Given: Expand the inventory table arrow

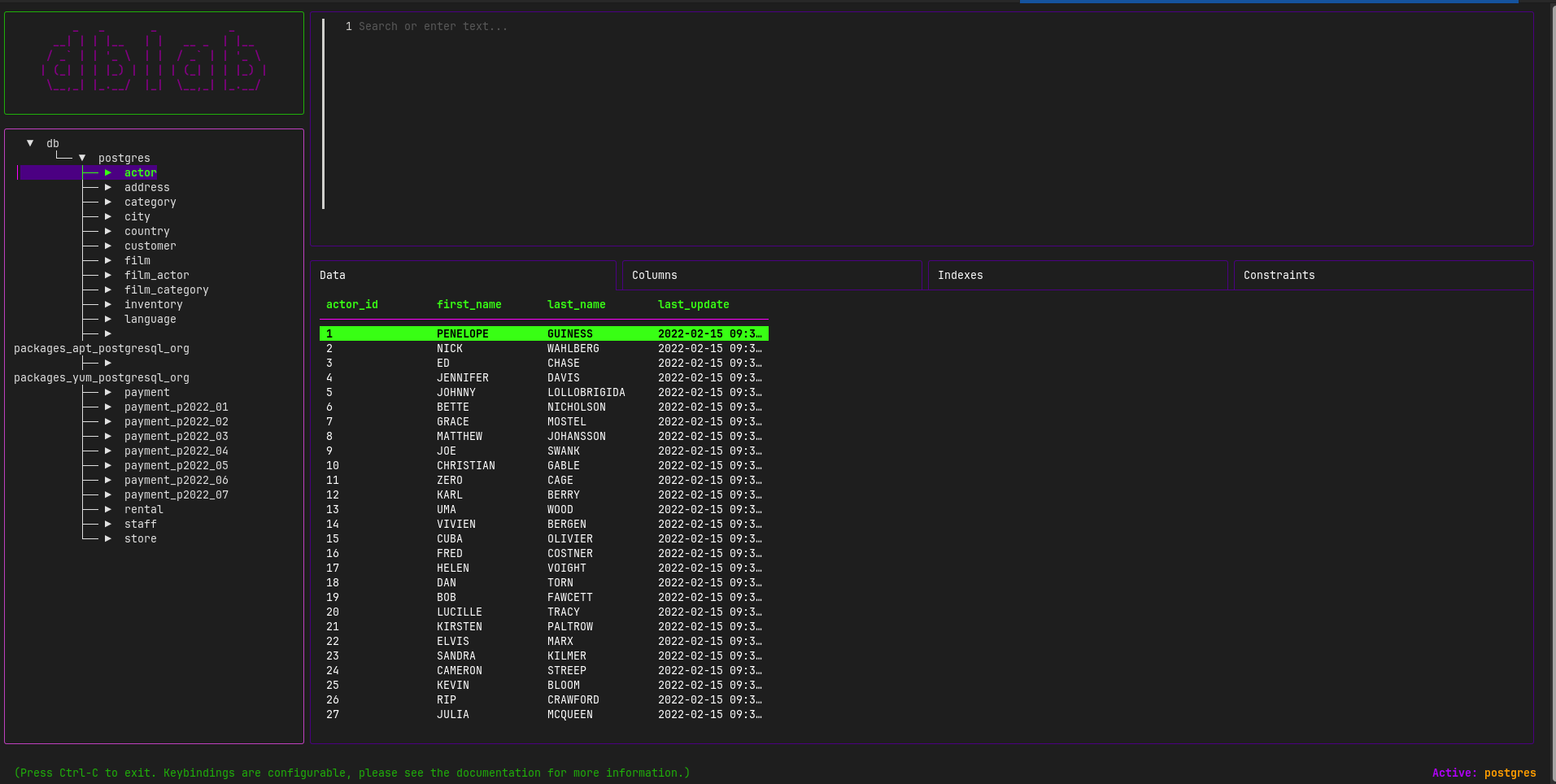Looking at the screenshot, I should [108, 304].
